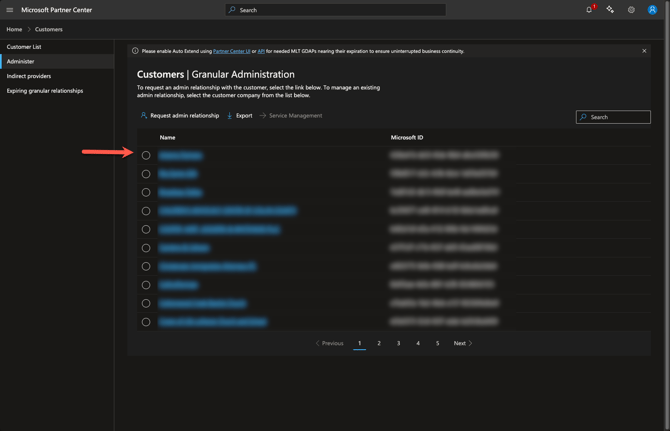The height and width of the screenshot is (431, 670).
Task: Select the second customer radio button
Action: (146, 174)
